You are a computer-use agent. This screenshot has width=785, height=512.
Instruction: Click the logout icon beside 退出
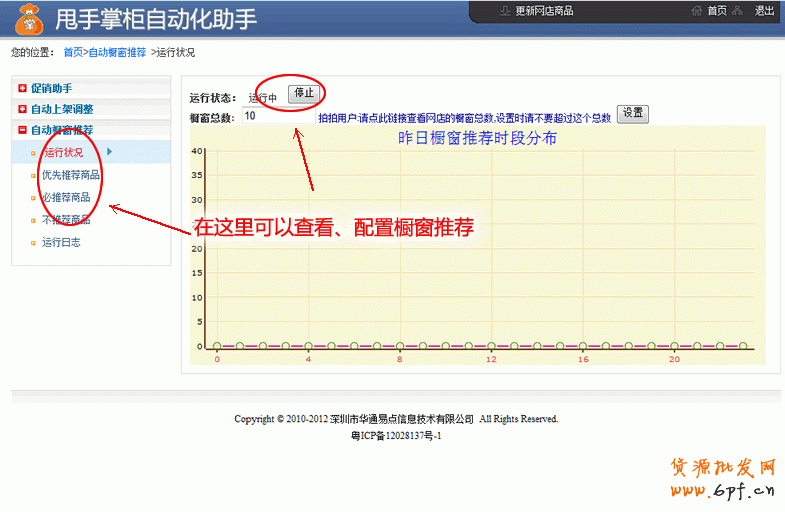[738, 11]
